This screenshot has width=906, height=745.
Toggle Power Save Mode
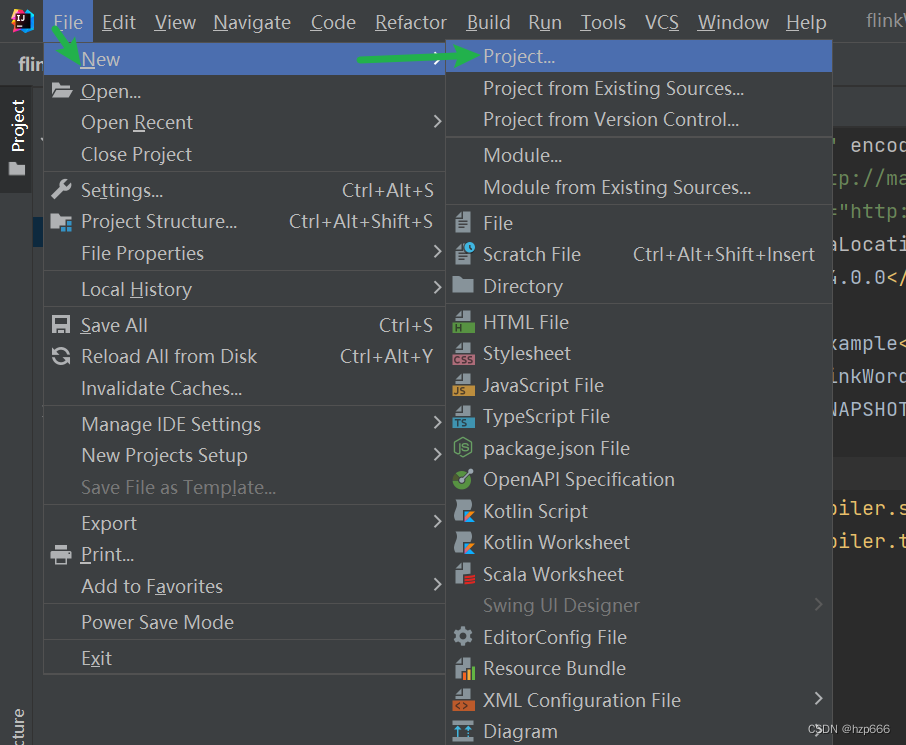click(157, 622)
